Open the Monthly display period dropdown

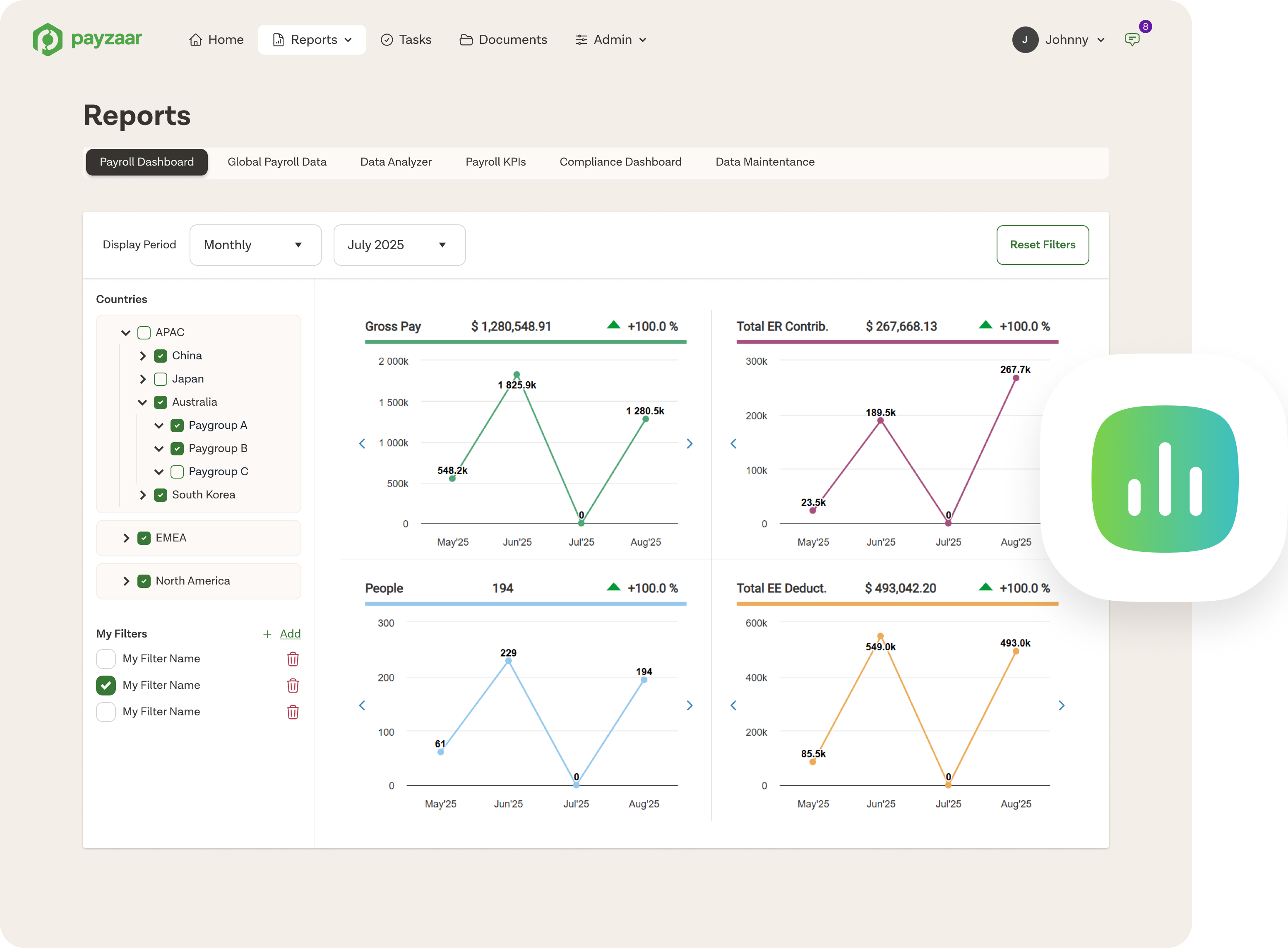(255, 245)
